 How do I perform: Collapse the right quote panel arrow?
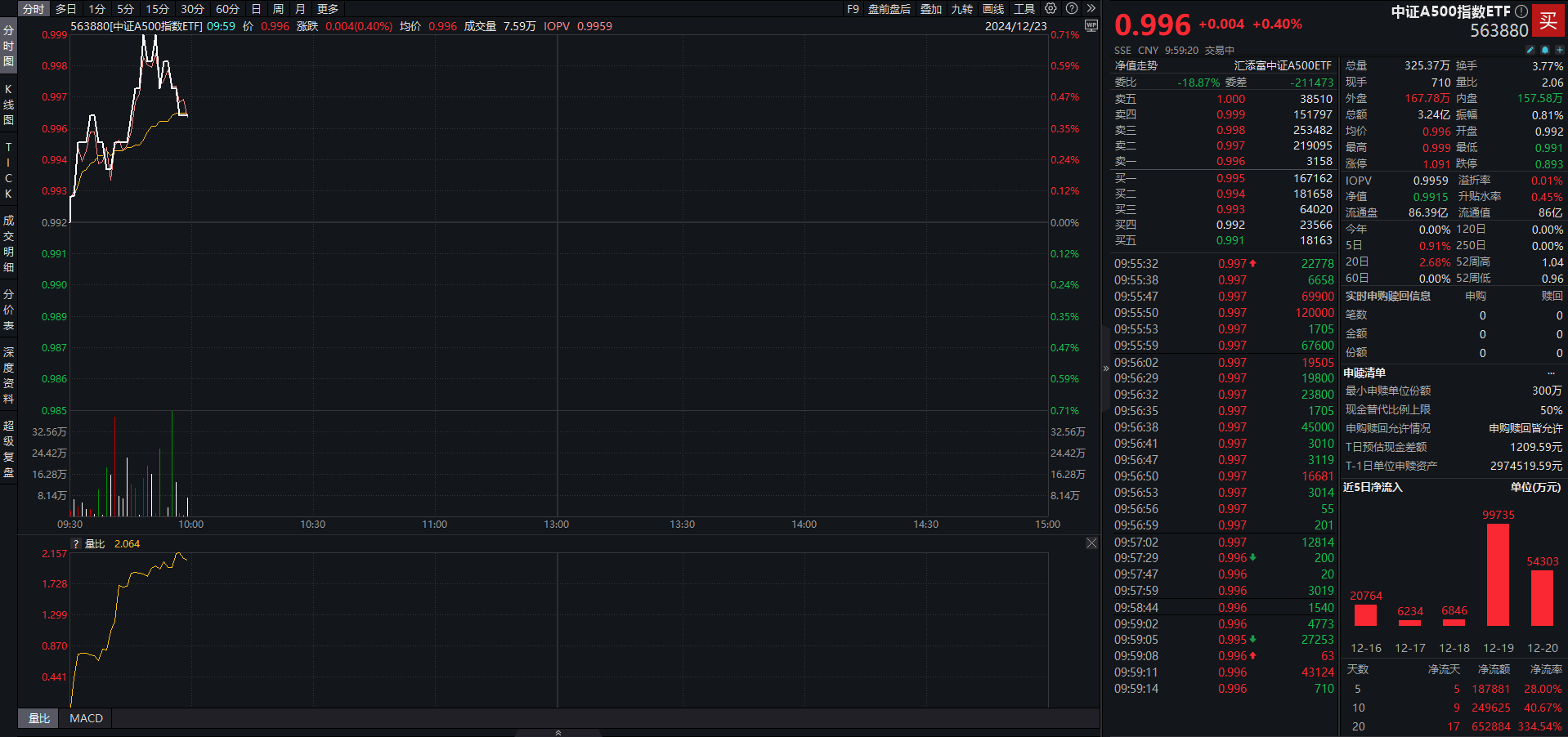click(x=1106, y=368)
